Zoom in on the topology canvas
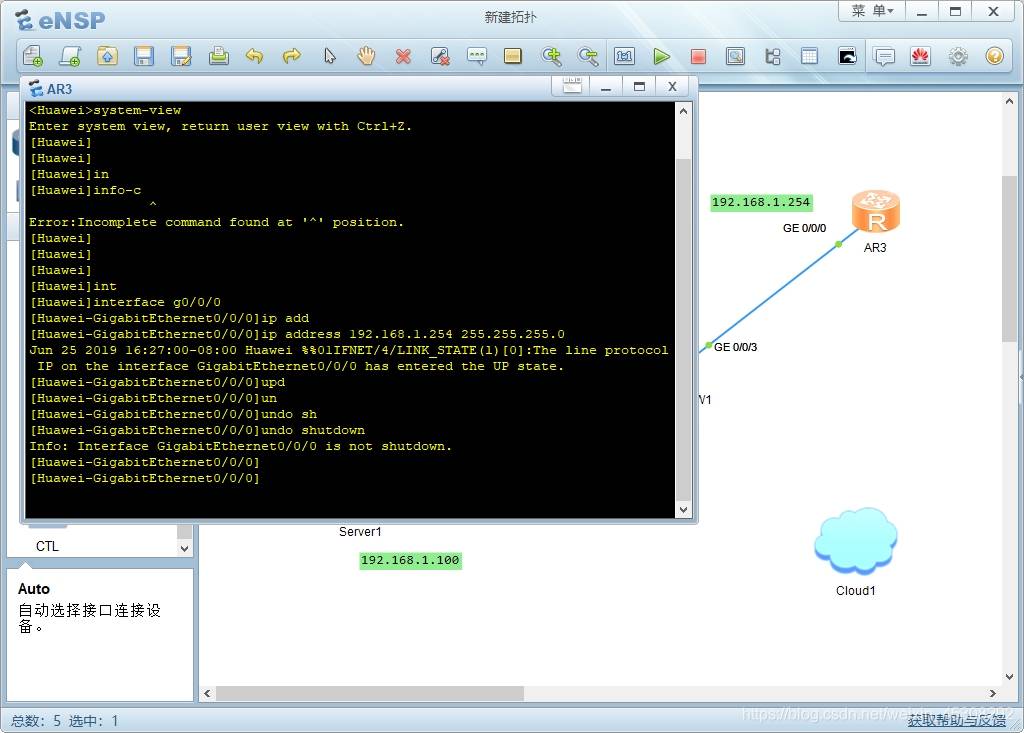 pyautogui.click(x=551, y=56)
